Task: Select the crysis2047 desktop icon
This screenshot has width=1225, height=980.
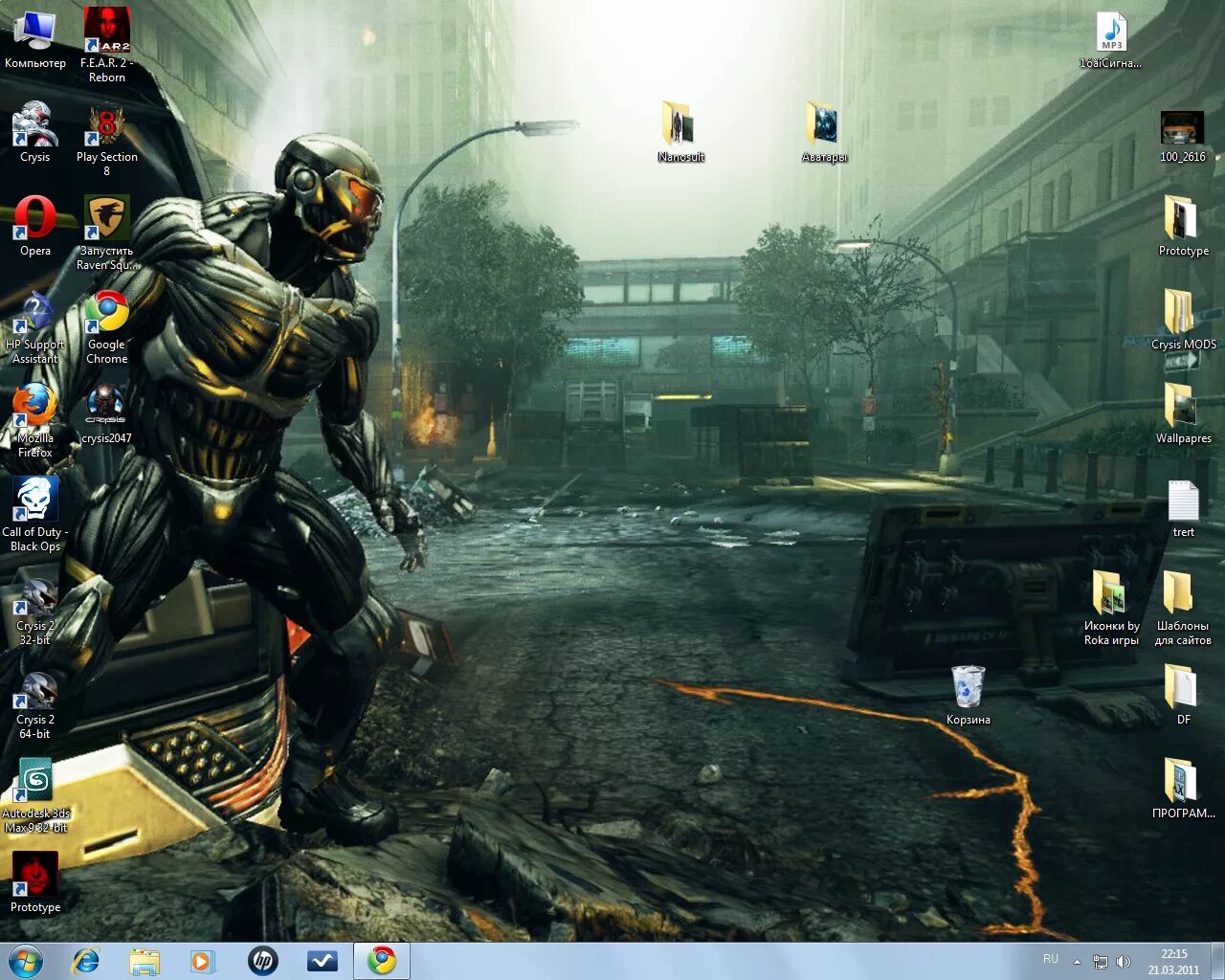Action: (106, 414)
